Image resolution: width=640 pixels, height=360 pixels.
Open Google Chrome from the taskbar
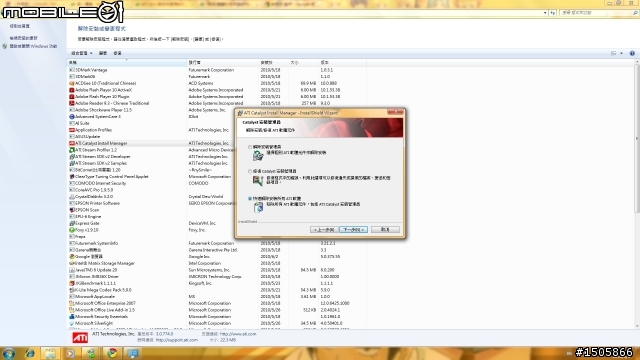pos(112,353)
